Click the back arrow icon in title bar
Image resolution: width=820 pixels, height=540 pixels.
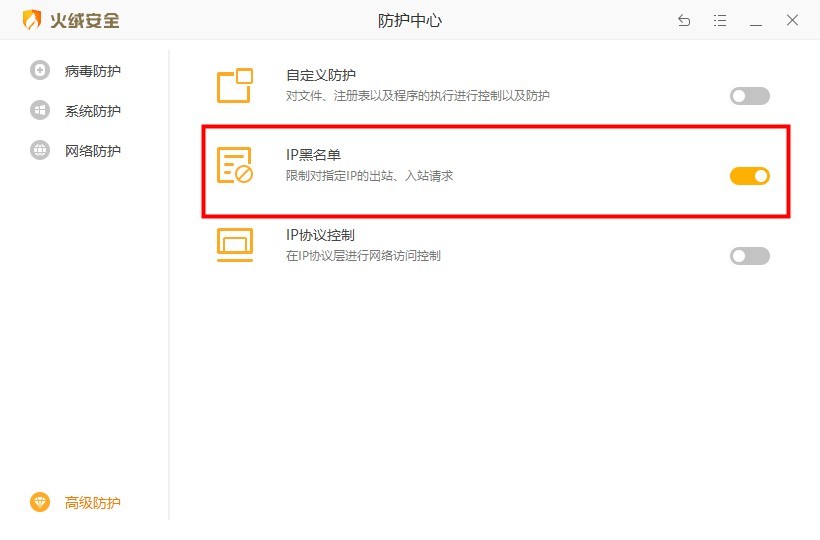pyautogui.click(x=684, y=20)
